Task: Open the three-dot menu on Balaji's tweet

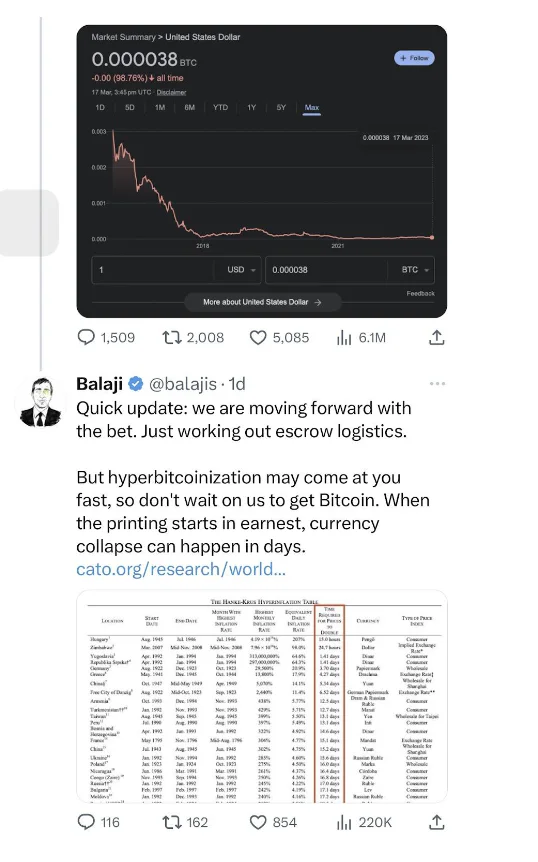Action: tap(437, 383)
